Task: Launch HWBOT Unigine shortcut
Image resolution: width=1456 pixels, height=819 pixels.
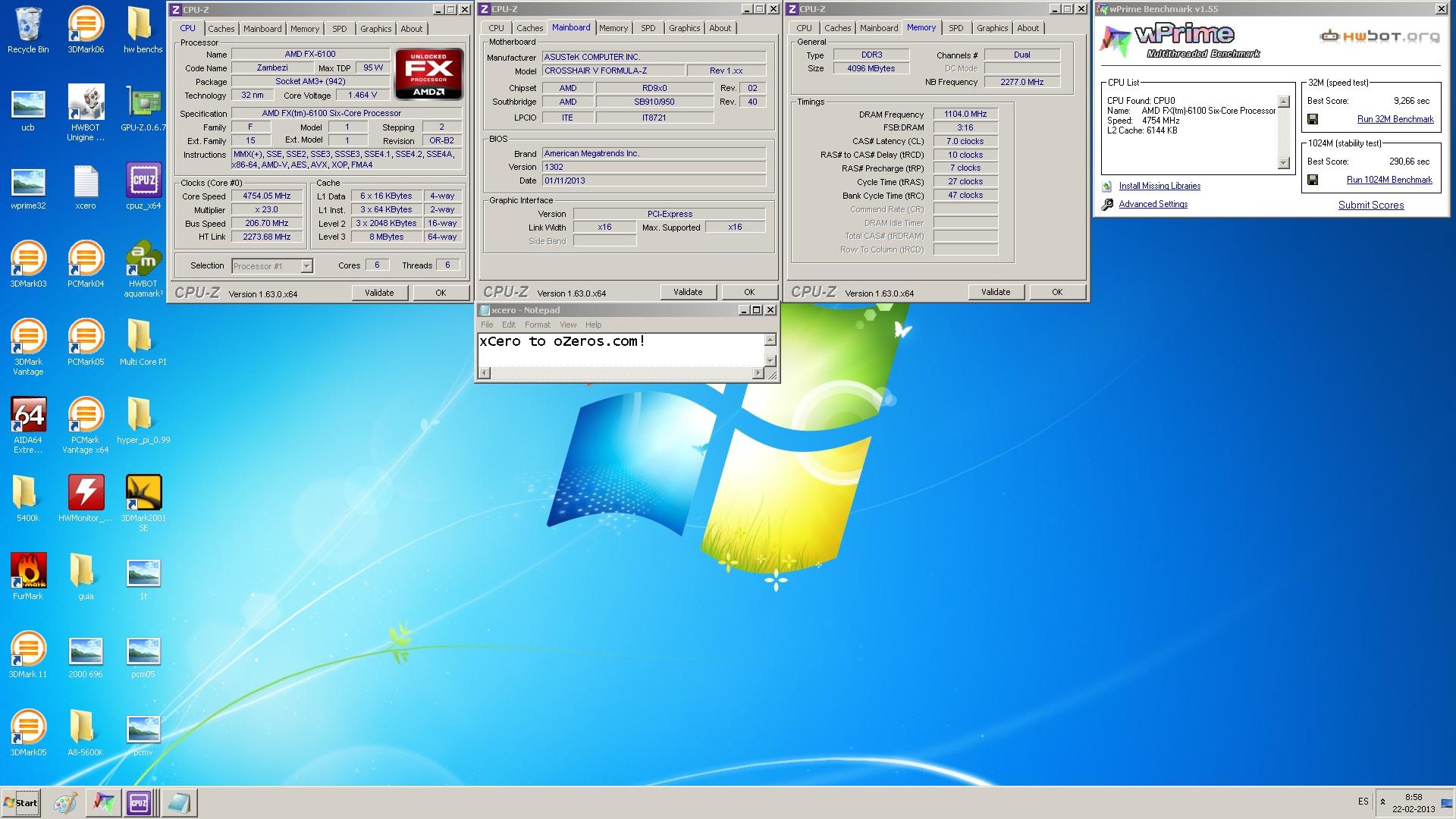Action: (x=86, y=112)
